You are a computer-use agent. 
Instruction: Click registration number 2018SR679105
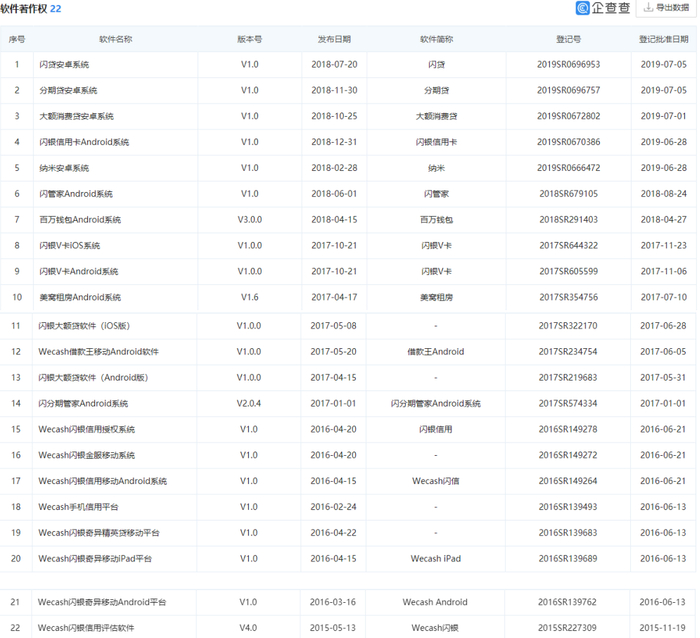pos(569,194)
